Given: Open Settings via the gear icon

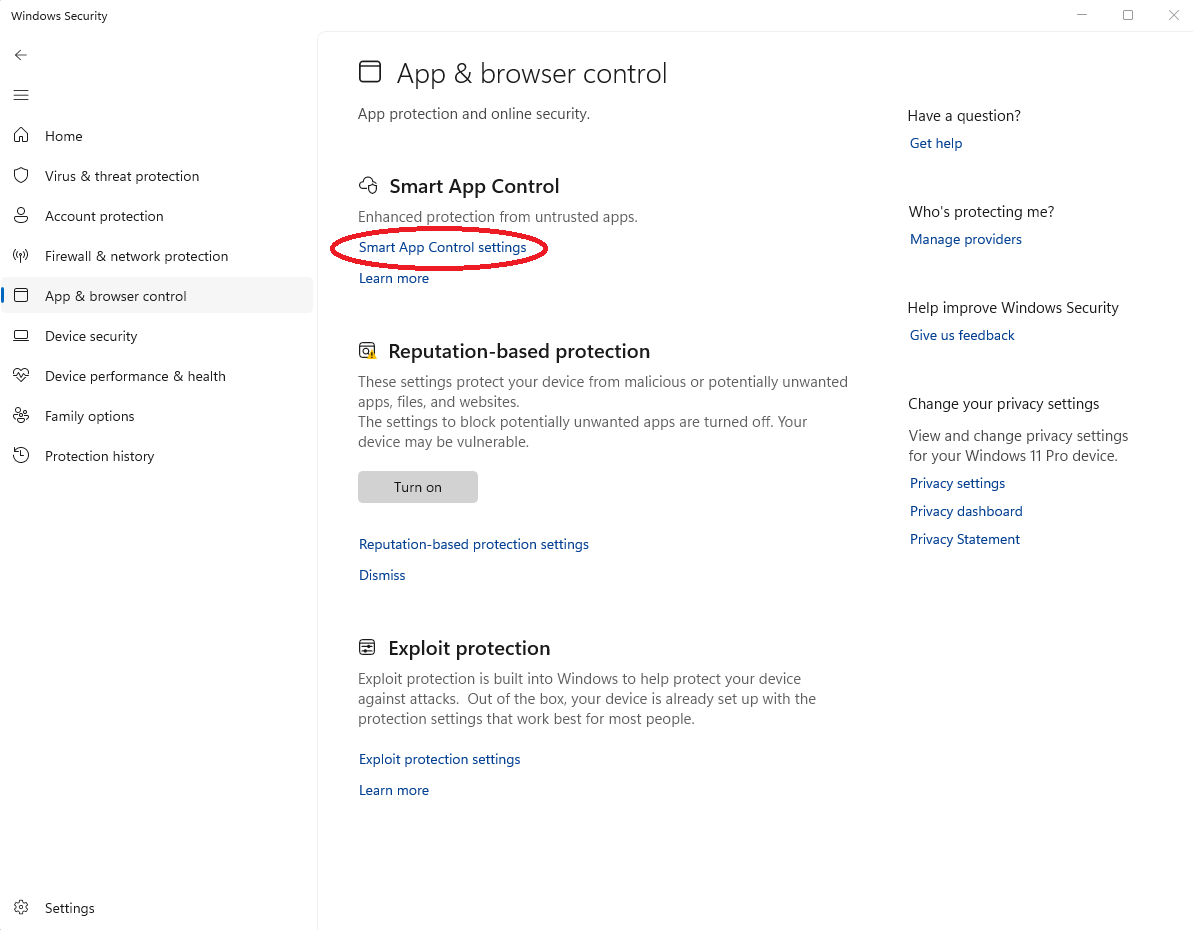Looking at the screenshot, I should 21,908.
